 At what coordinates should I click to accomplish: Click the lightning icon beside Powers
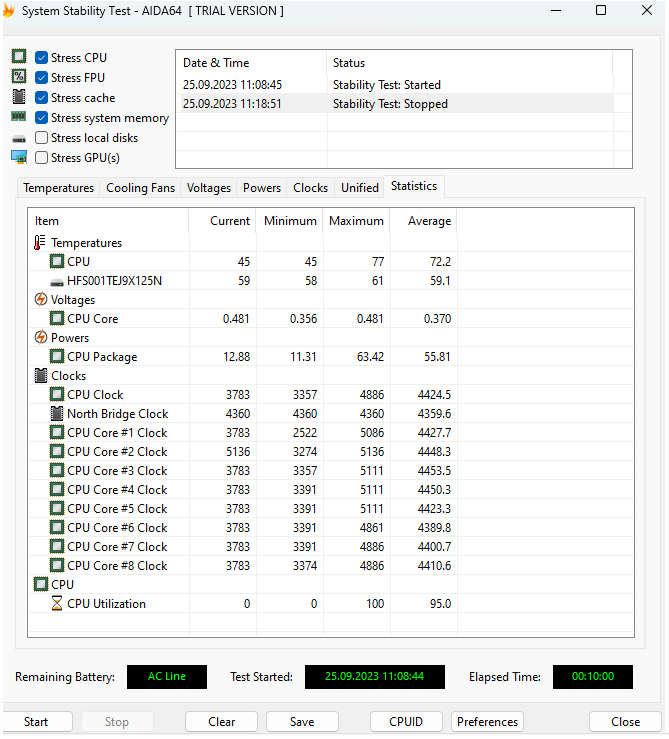(x=41, y=337)
